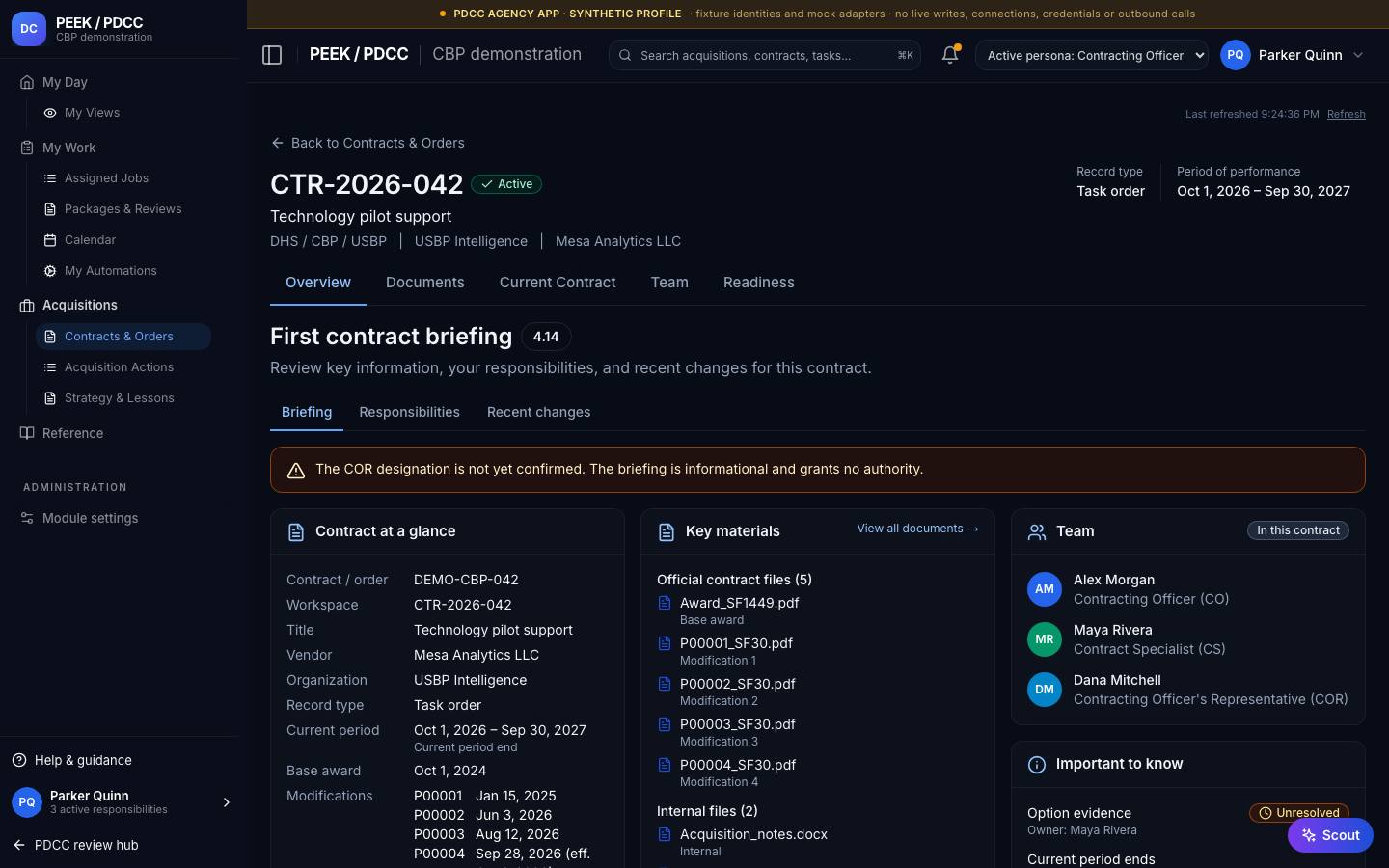The image size is (1389, 868).
Task: Click the P00002_SF30.pdf file icon
Action: (x=665, y=684)
